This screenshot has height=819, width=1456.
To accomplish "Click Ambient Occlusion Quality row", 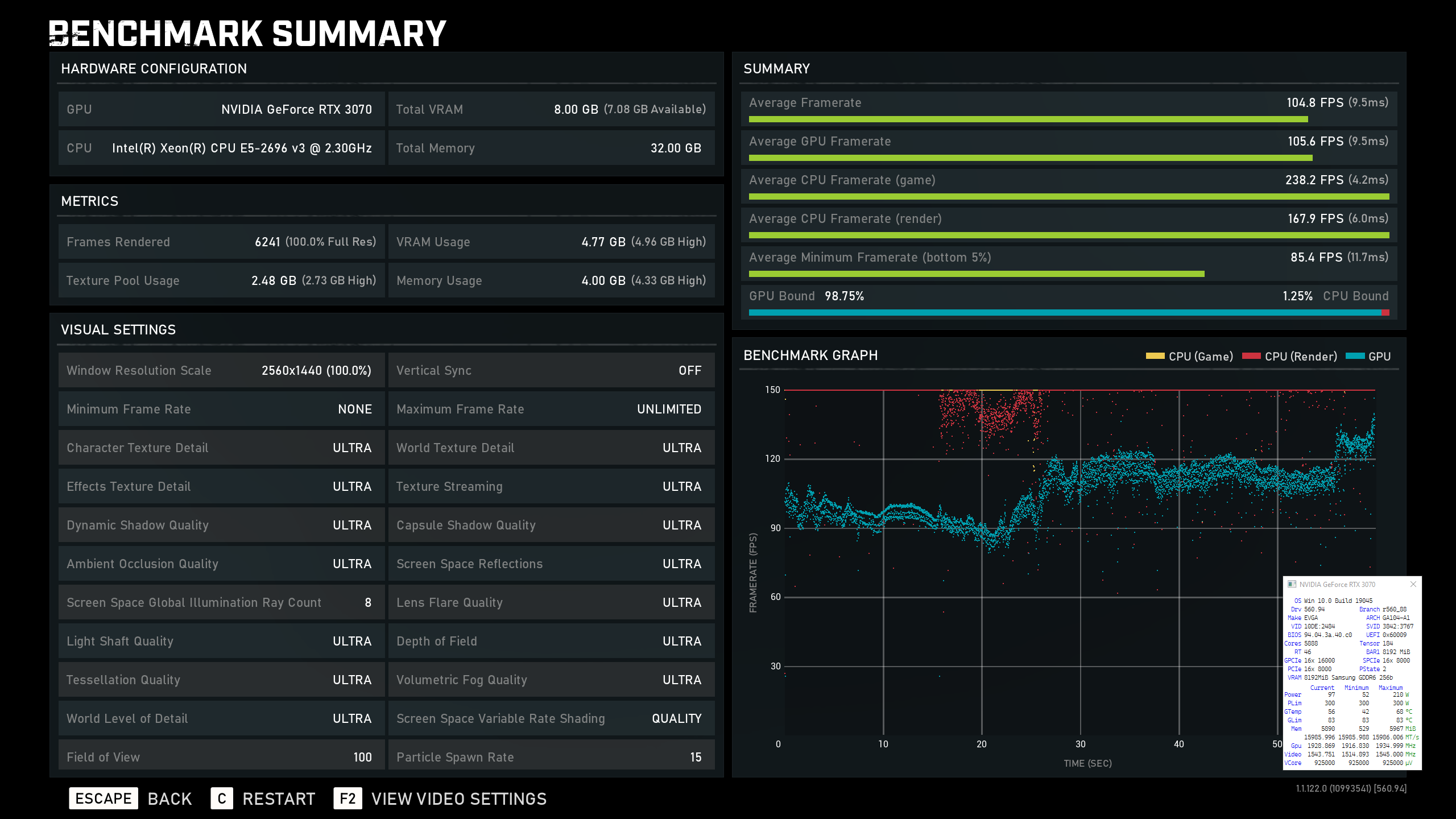I will (x=221, y=564).
